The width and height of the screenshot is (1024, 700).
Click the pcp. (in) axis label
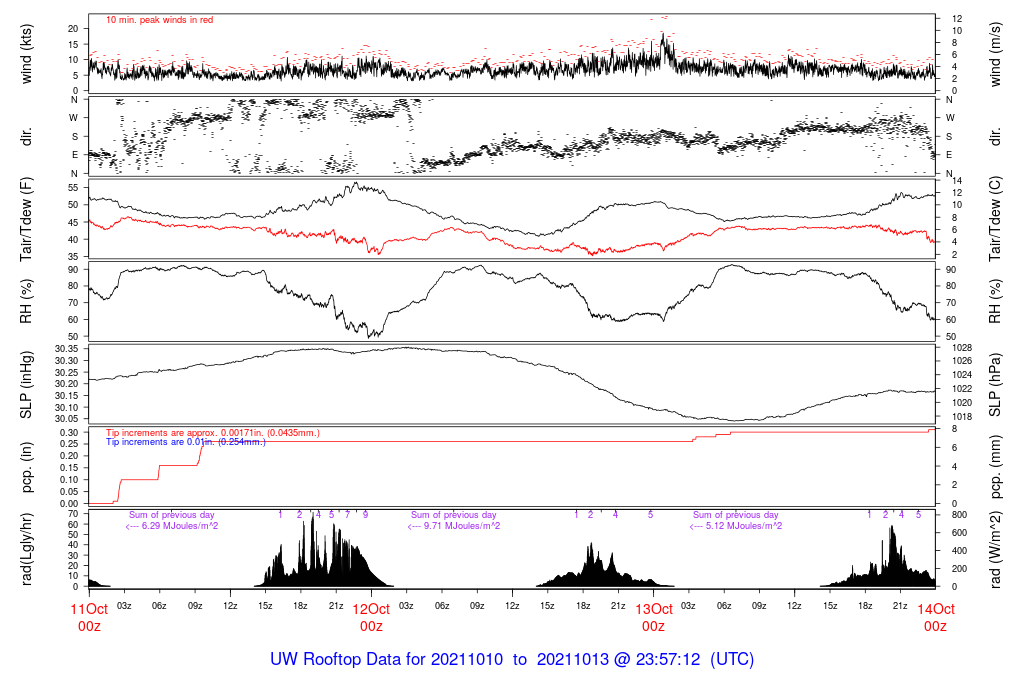point(27,465)
